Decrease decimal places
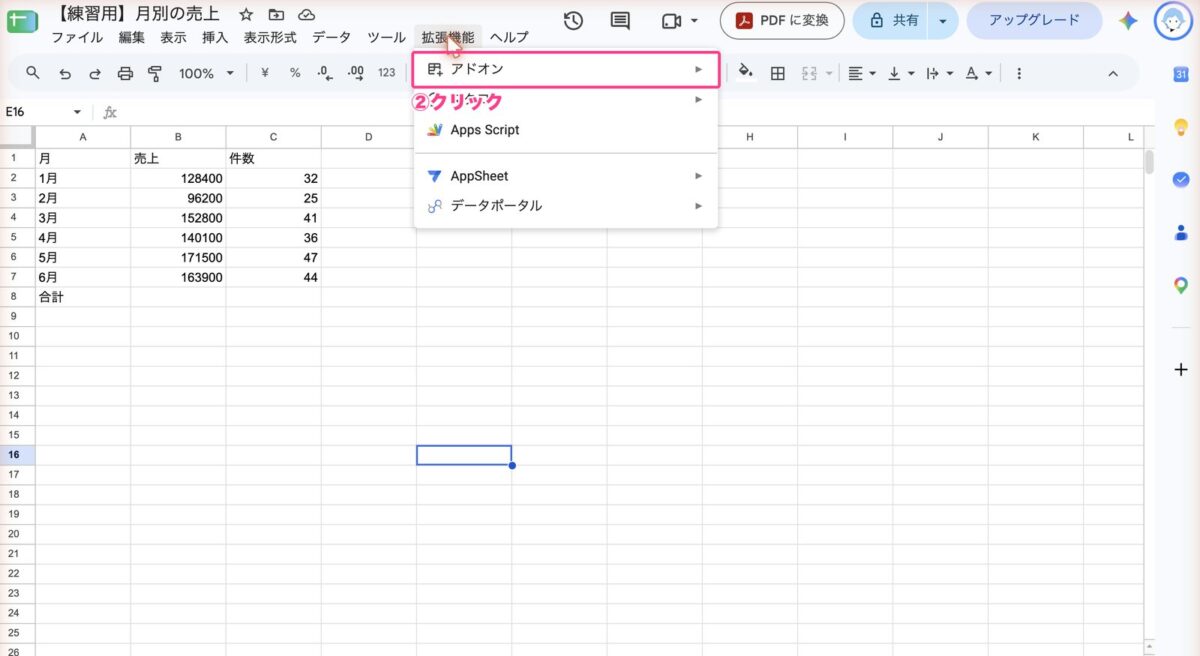Viewport: 1200px width, 656px height. coord(324,73)
